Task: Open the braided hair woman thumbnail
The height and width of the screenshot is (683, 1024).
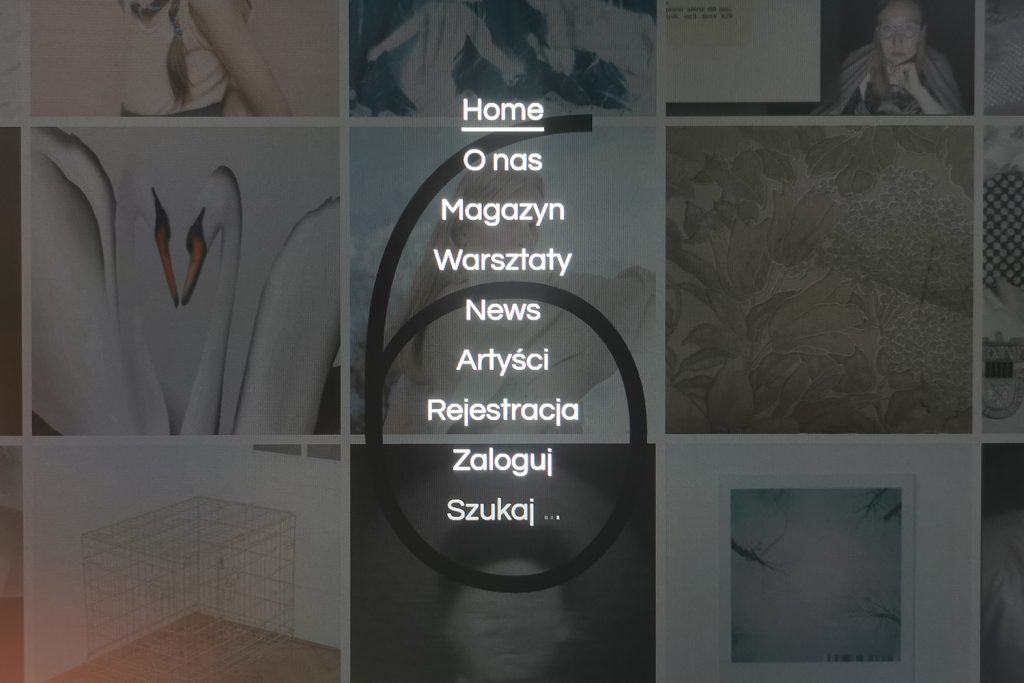Action: pos(185,57)
